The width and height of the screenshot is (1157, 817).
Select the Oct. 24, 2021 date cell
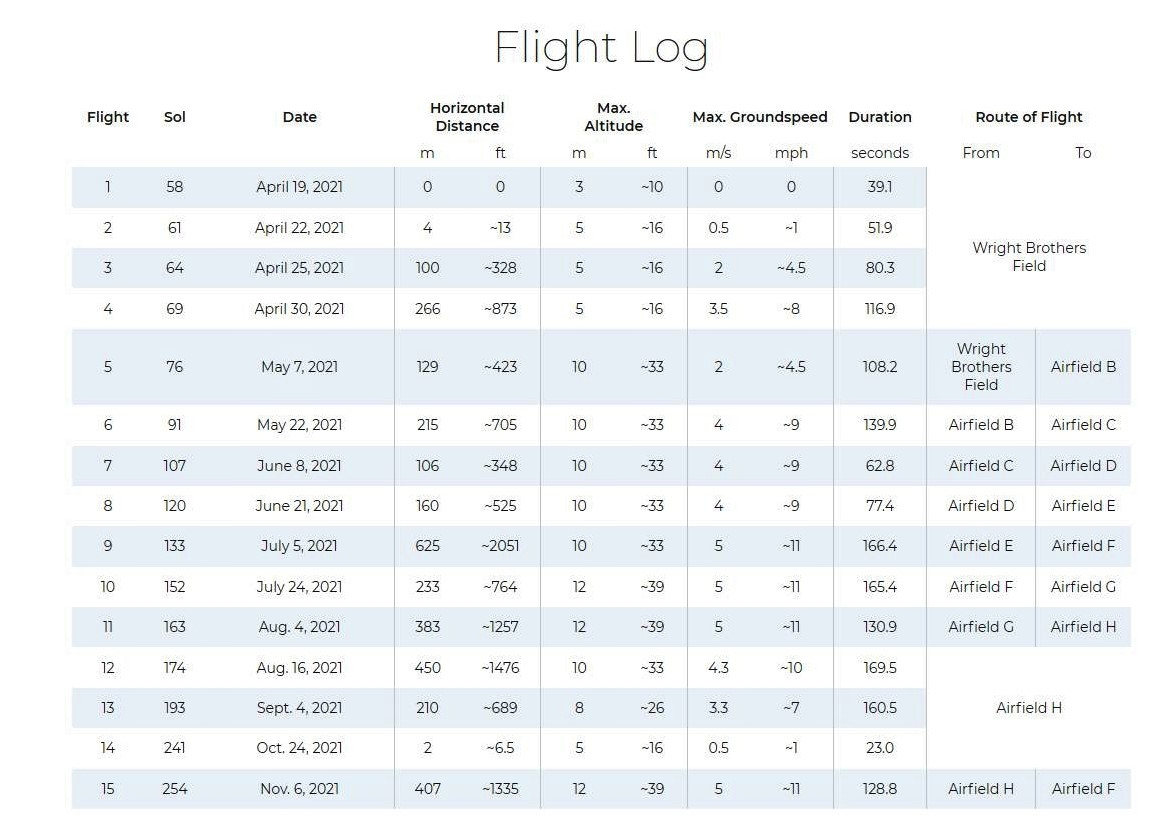(299, 748)
